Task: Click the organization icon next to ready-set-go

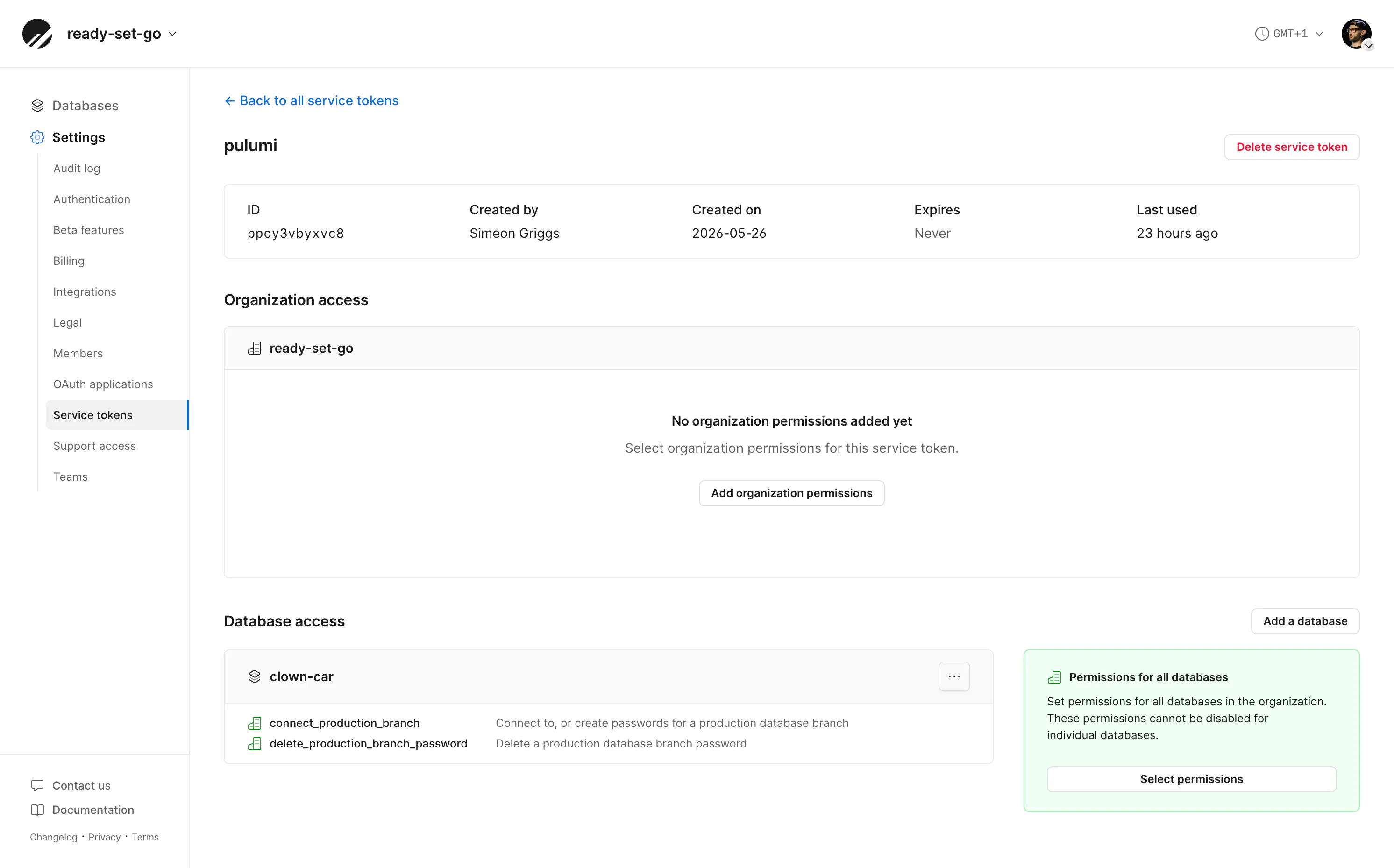Action: pos(254,349)
